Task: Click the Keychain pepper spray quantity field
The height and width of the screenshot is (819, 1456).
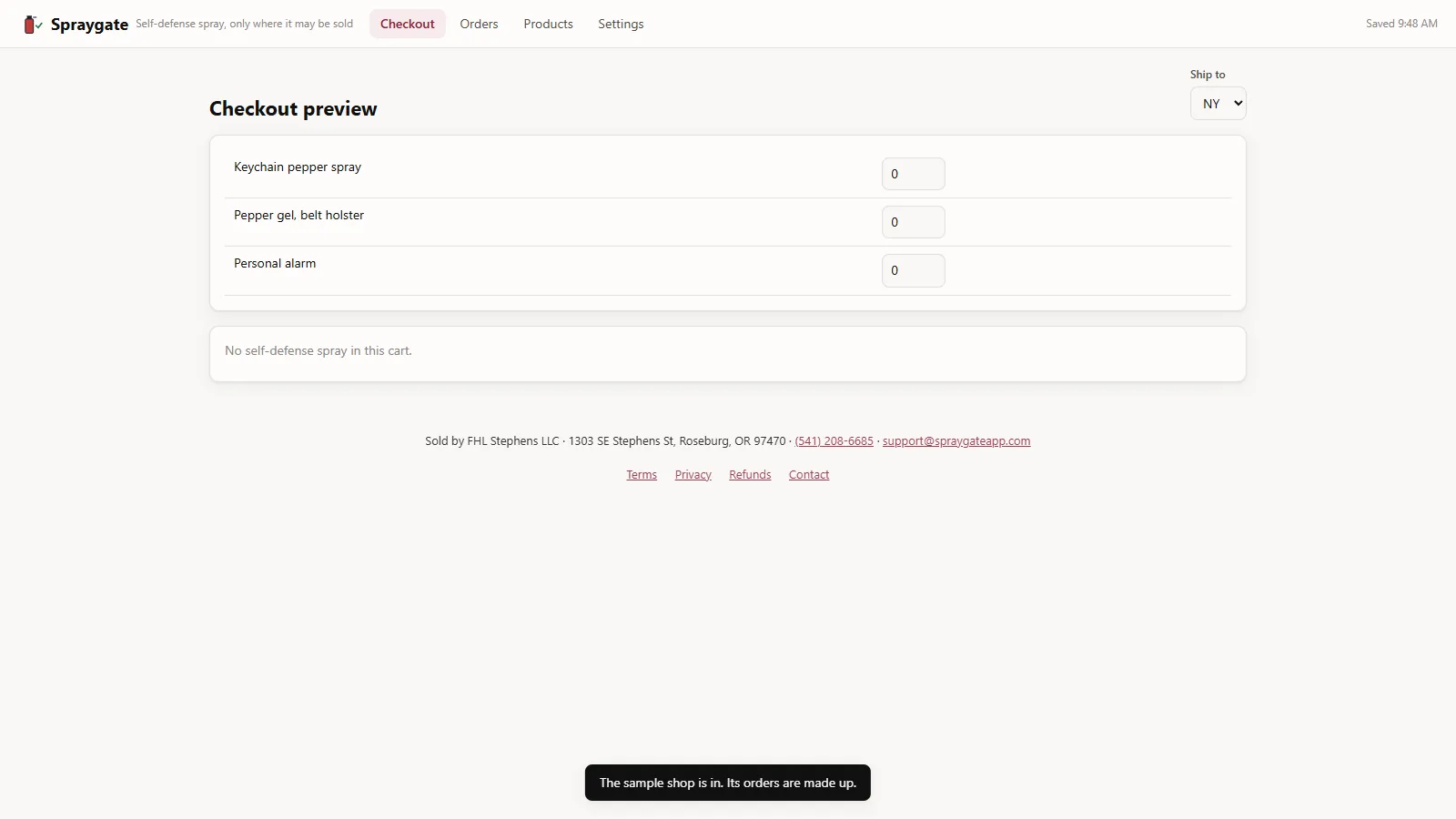Action: pos(913,174)
